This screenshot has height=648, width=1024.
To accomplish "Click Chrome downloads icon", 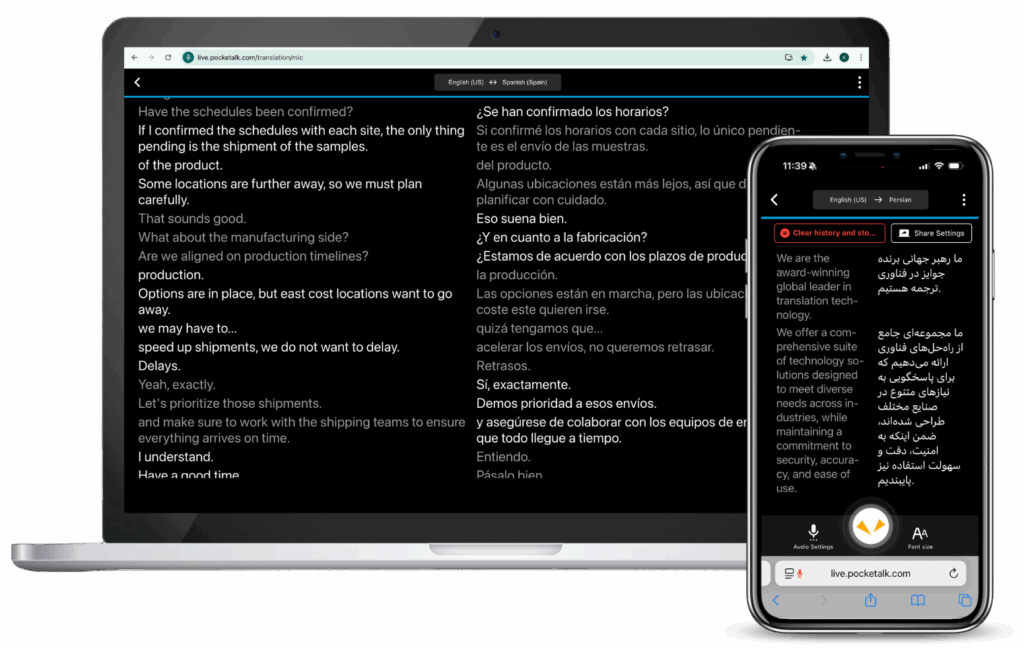I will click(827, 58).
